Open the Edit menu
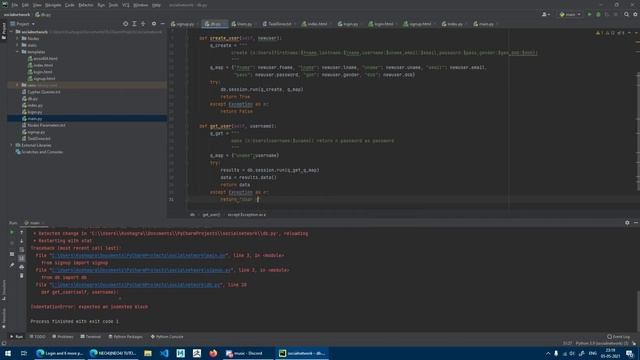 (25, 5)
